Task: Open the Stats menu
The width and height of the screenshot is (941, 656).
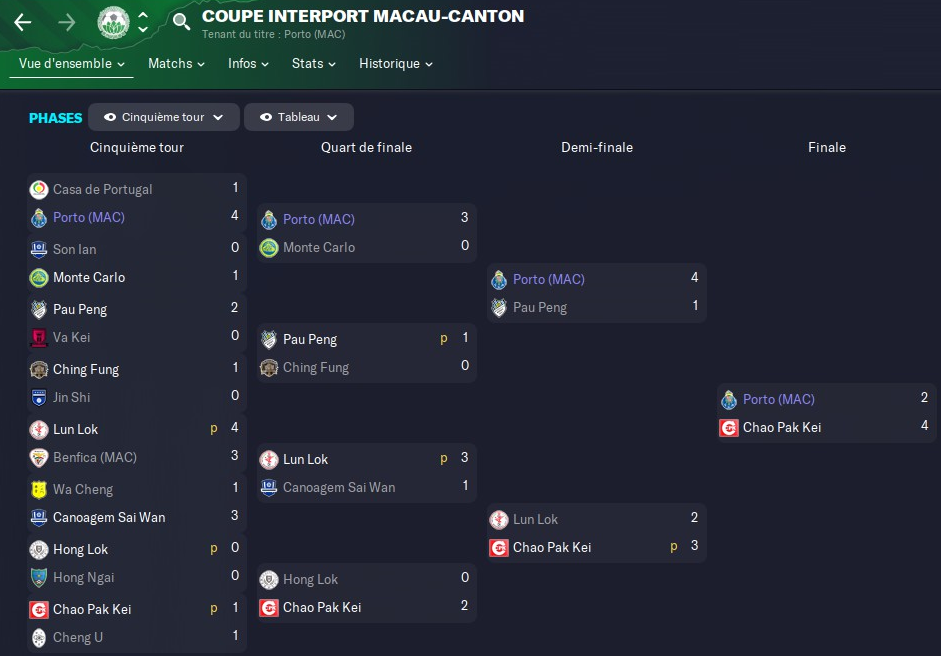Action: pos(313,64)
